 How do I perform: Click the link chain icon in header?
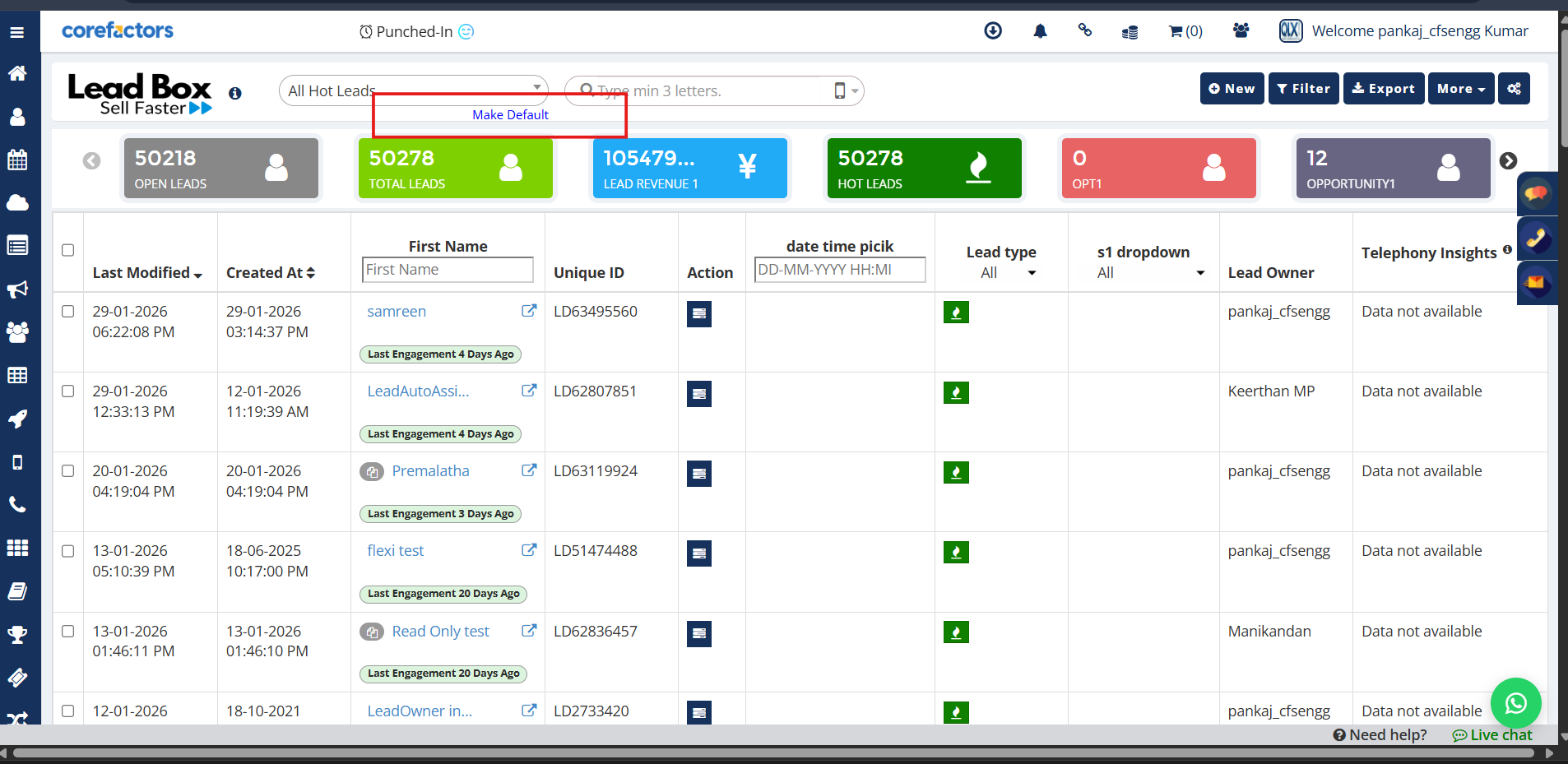[1085, 30]
